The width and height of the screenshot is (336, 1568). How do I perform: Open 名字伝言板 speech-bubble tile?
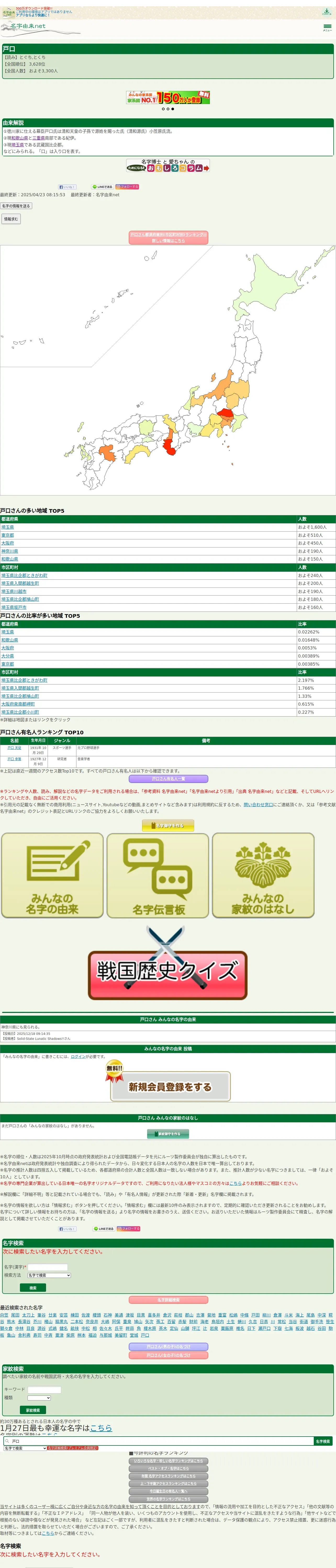click(x=158, y=875)
